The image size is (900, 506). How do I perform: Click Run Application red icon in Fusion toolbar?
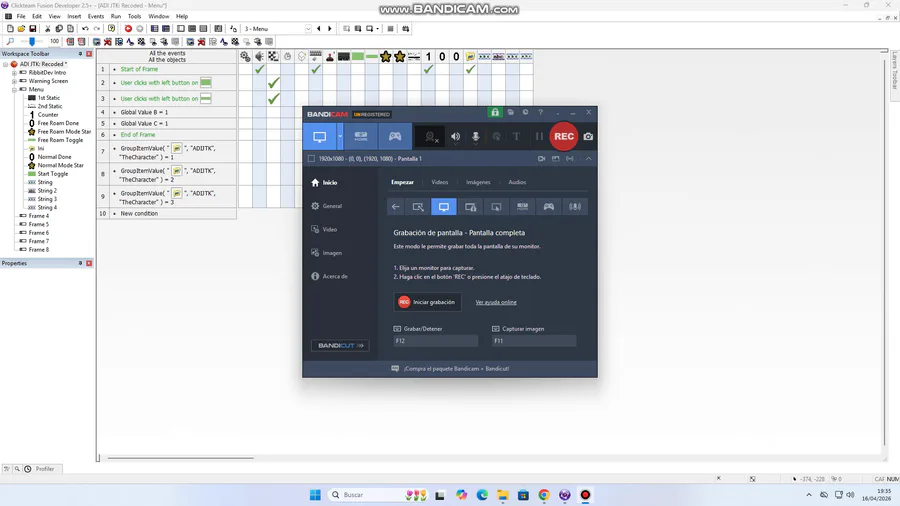(128, 29)
